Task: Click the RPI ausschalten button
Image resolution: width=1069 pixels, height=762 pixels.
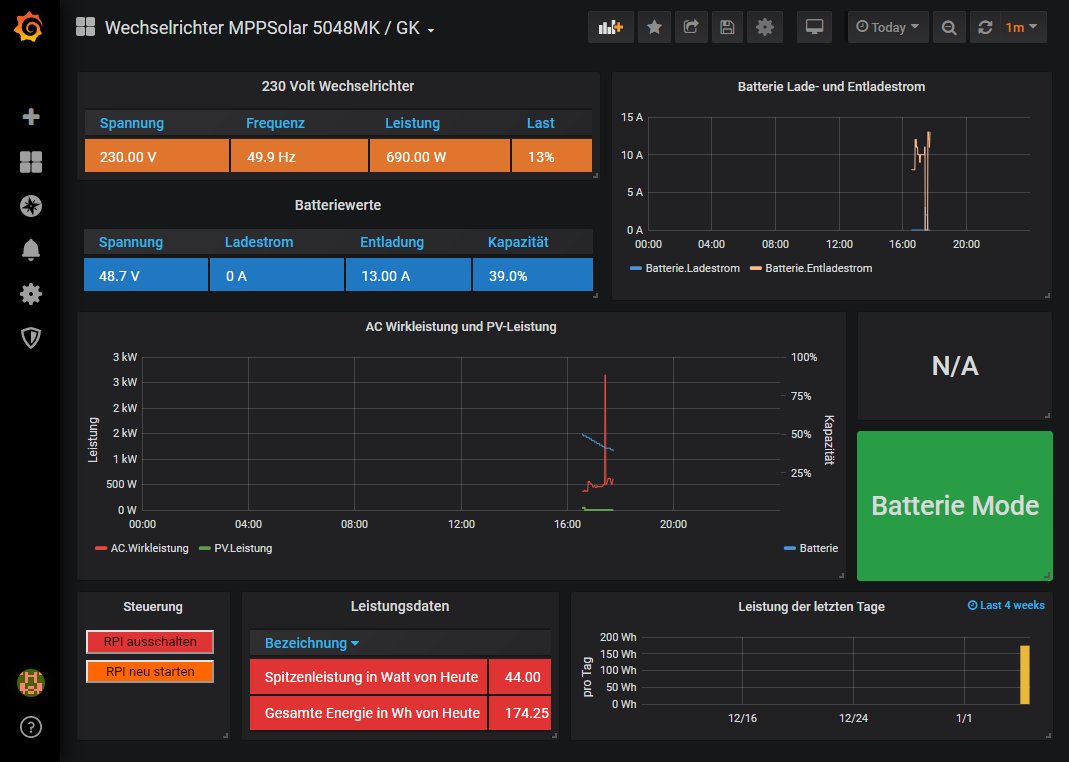Action: [x=151, y=642]
